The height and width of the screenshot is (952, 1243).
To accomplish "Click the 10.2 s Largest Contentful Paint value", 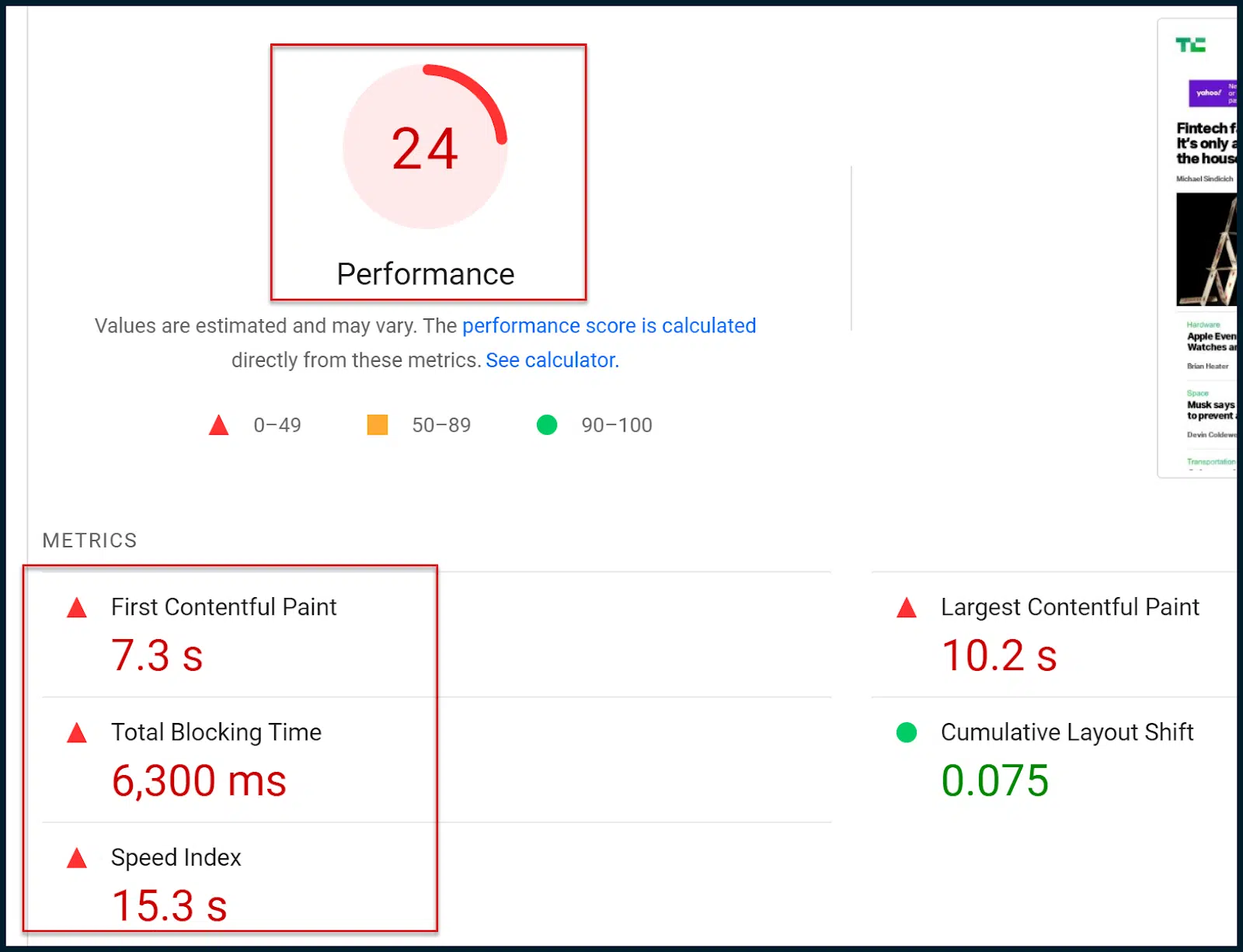I will 999,655.
